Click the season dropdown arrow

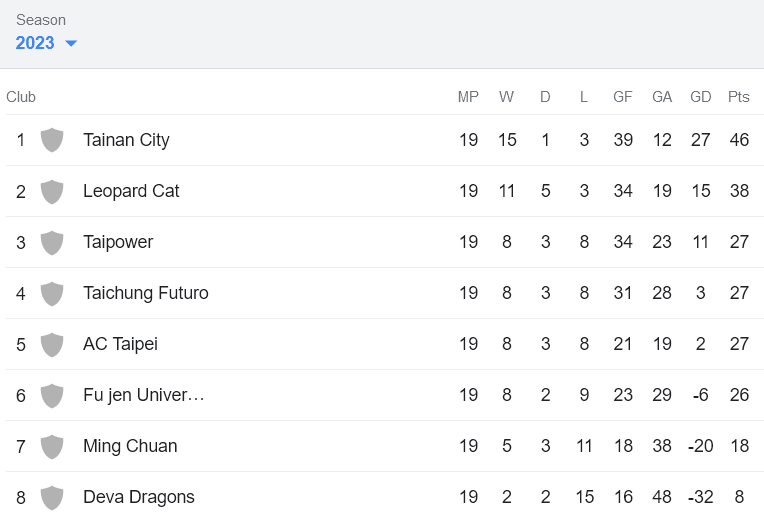[x=71, y=43]
